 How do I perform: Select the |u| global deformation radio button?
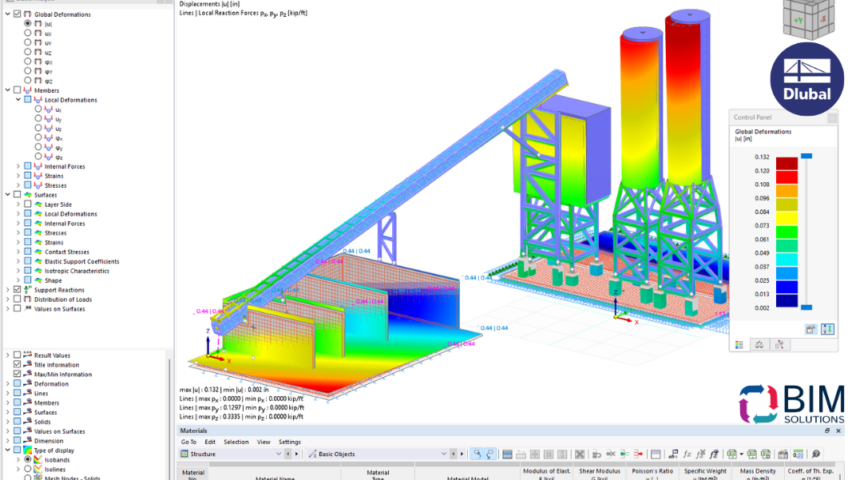[x=28, y=24]
